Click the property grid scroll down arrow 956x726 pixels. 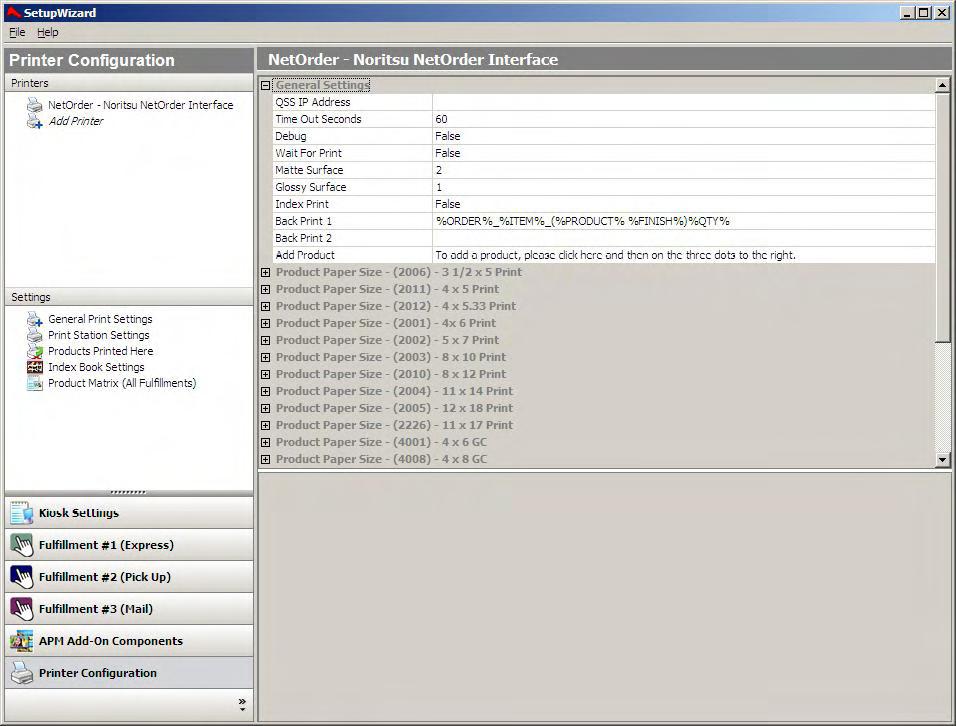point(943,460)
